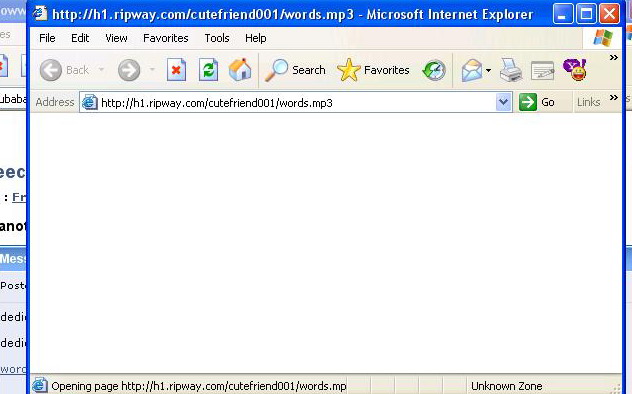Viewport: 632px width, 394px height.
Task: Open the History clock icon
Action: point(434,71)
